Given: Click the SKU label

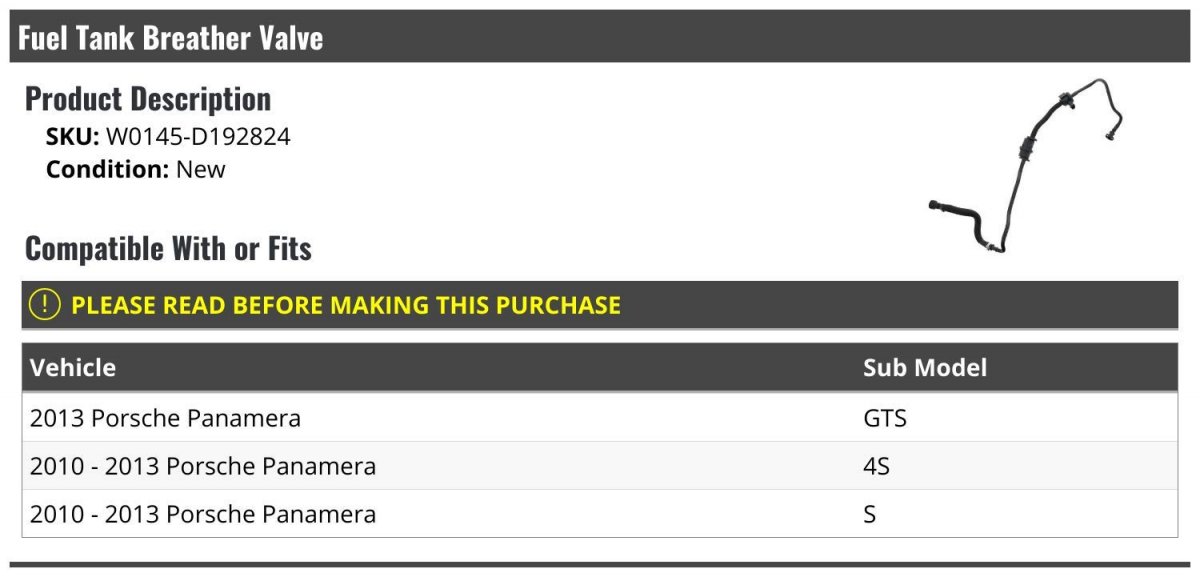Looking at the screenshot, I should point(73,137).
